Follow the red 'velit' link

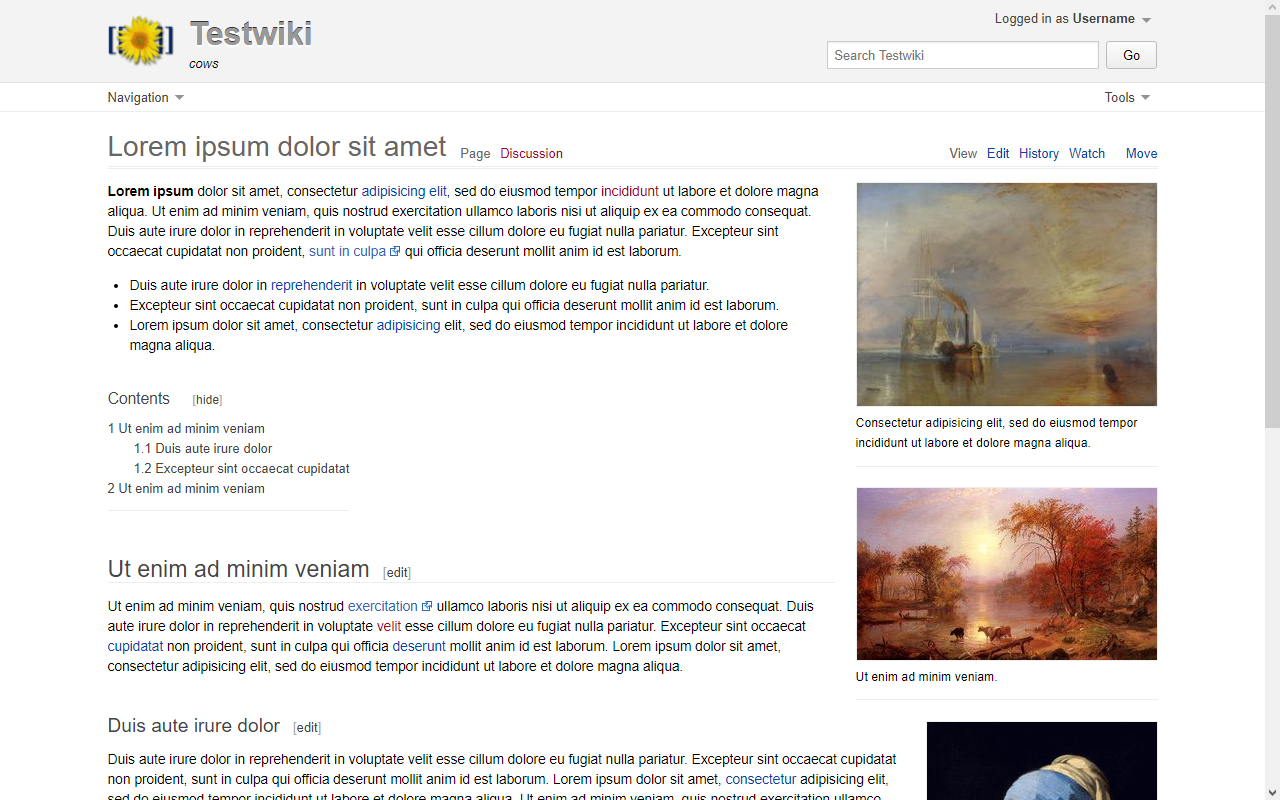tap(389, 626)
